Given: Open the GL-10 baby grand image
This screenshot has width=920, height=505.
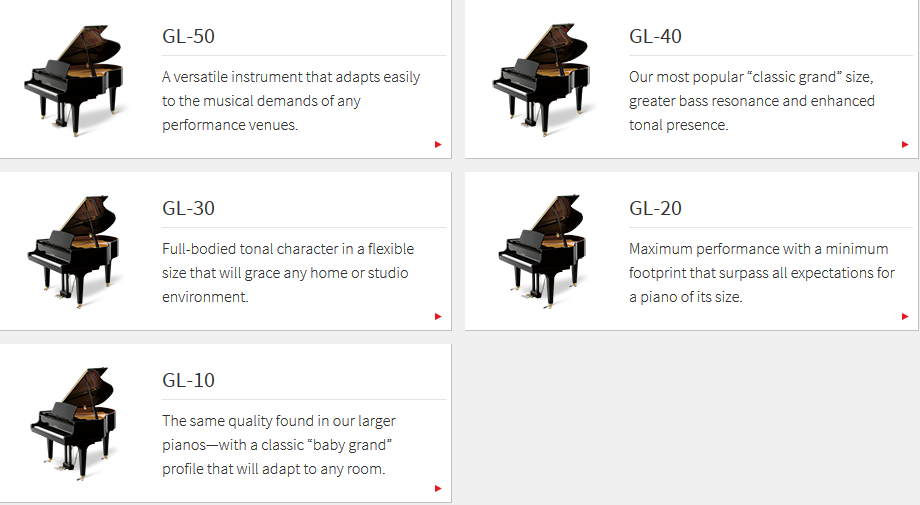Looking at the screenshot, I should pos(73,423).
